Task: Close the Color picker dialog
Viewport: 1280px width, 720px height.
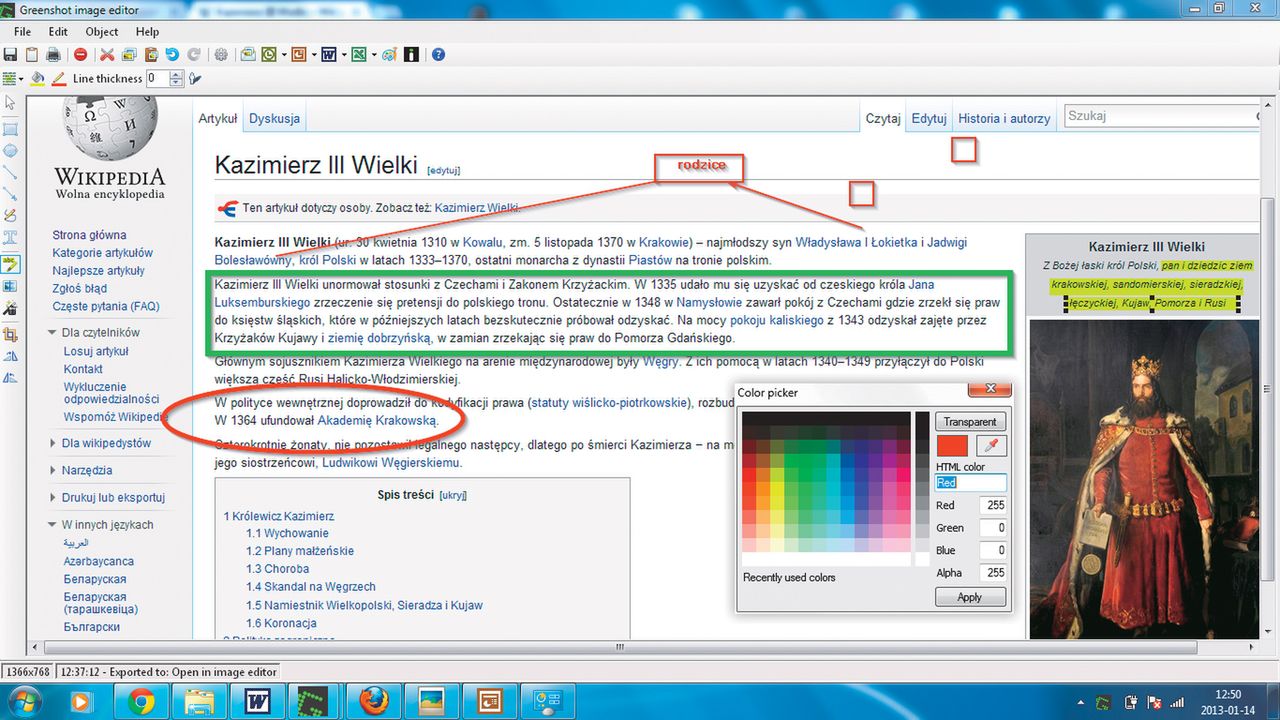Action: [x=990, y=390]
